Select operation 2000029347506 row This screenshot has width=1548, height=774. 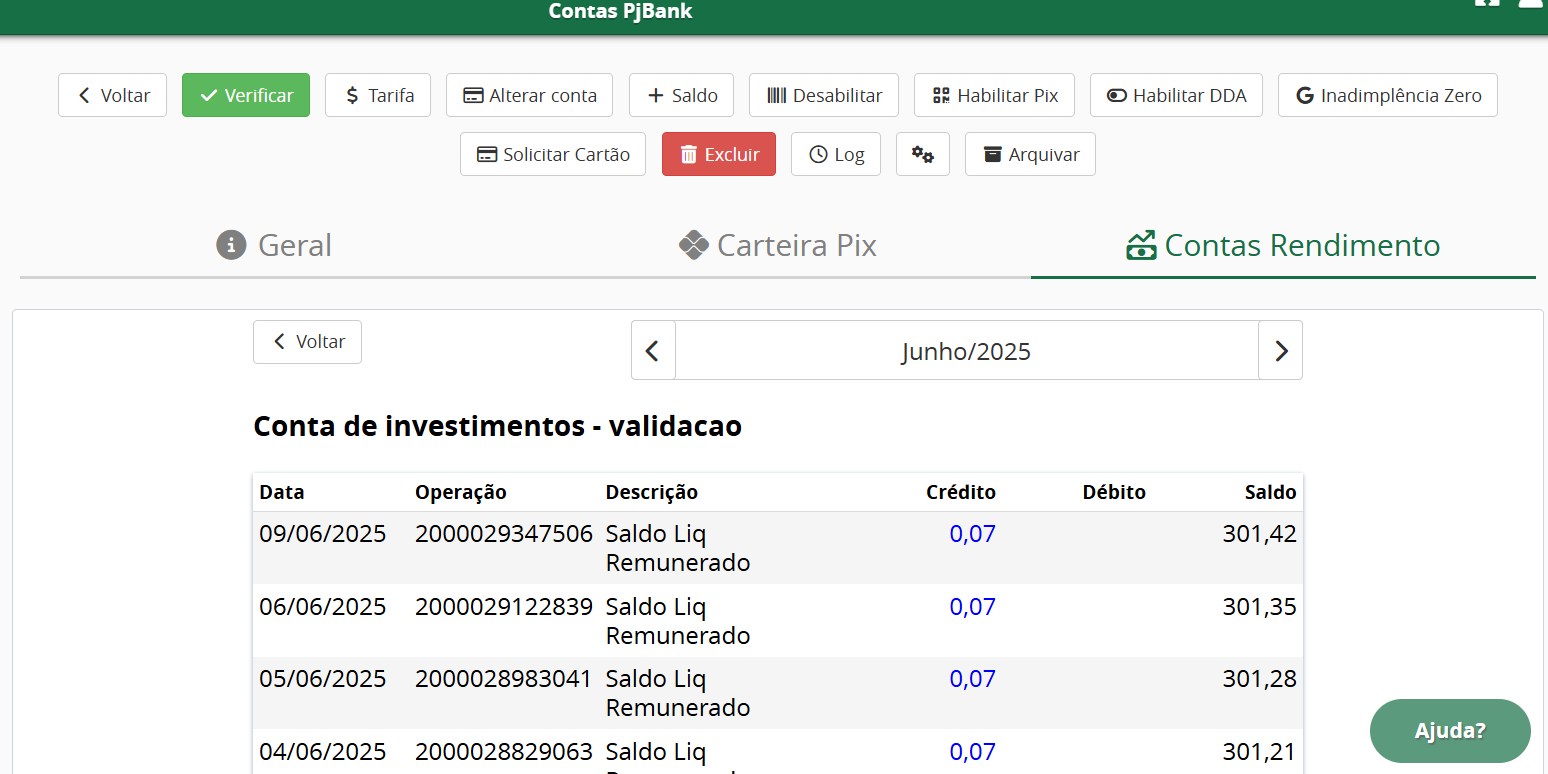[x=503, y=534]
